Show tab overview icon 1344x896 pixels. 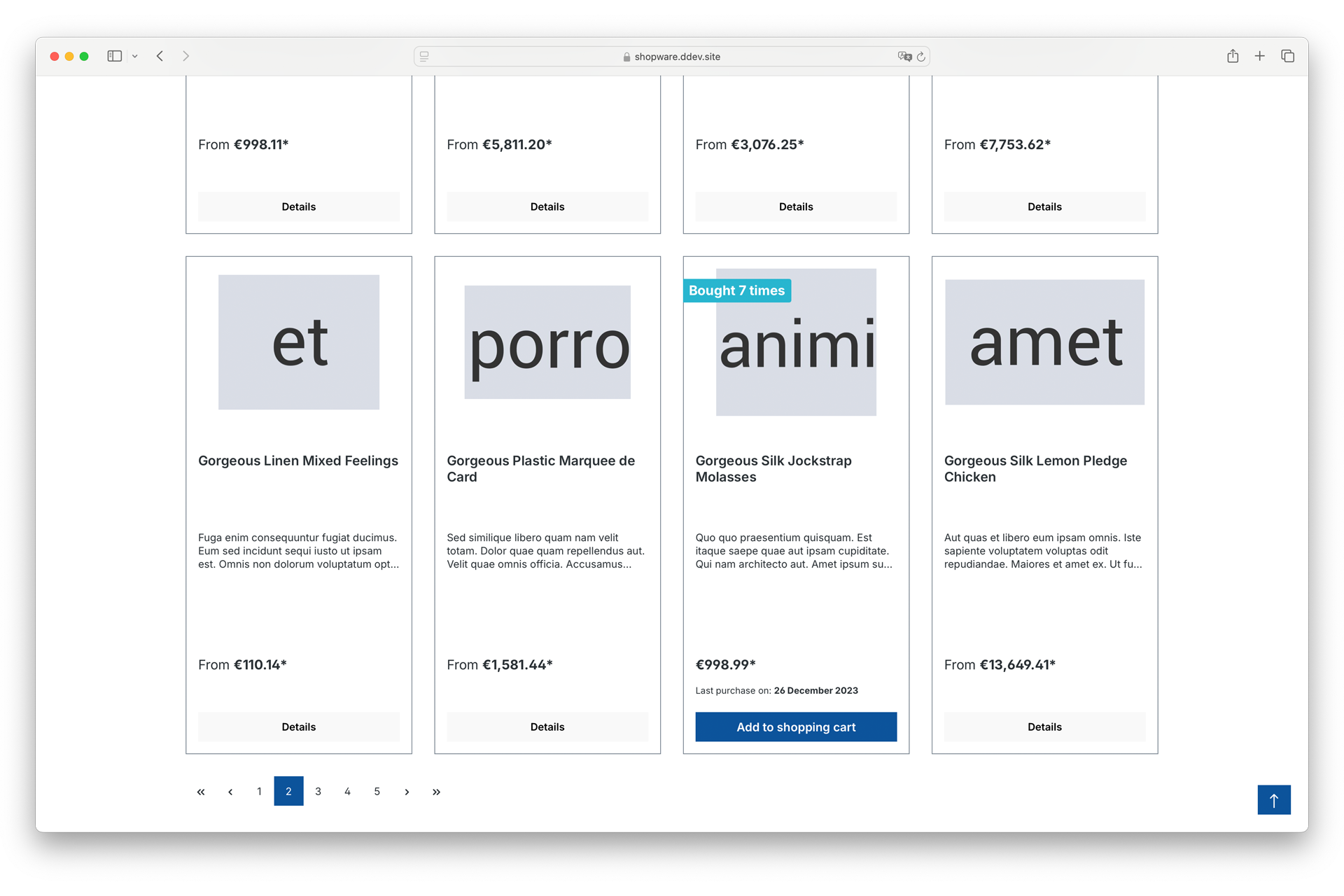[1288, 56]
